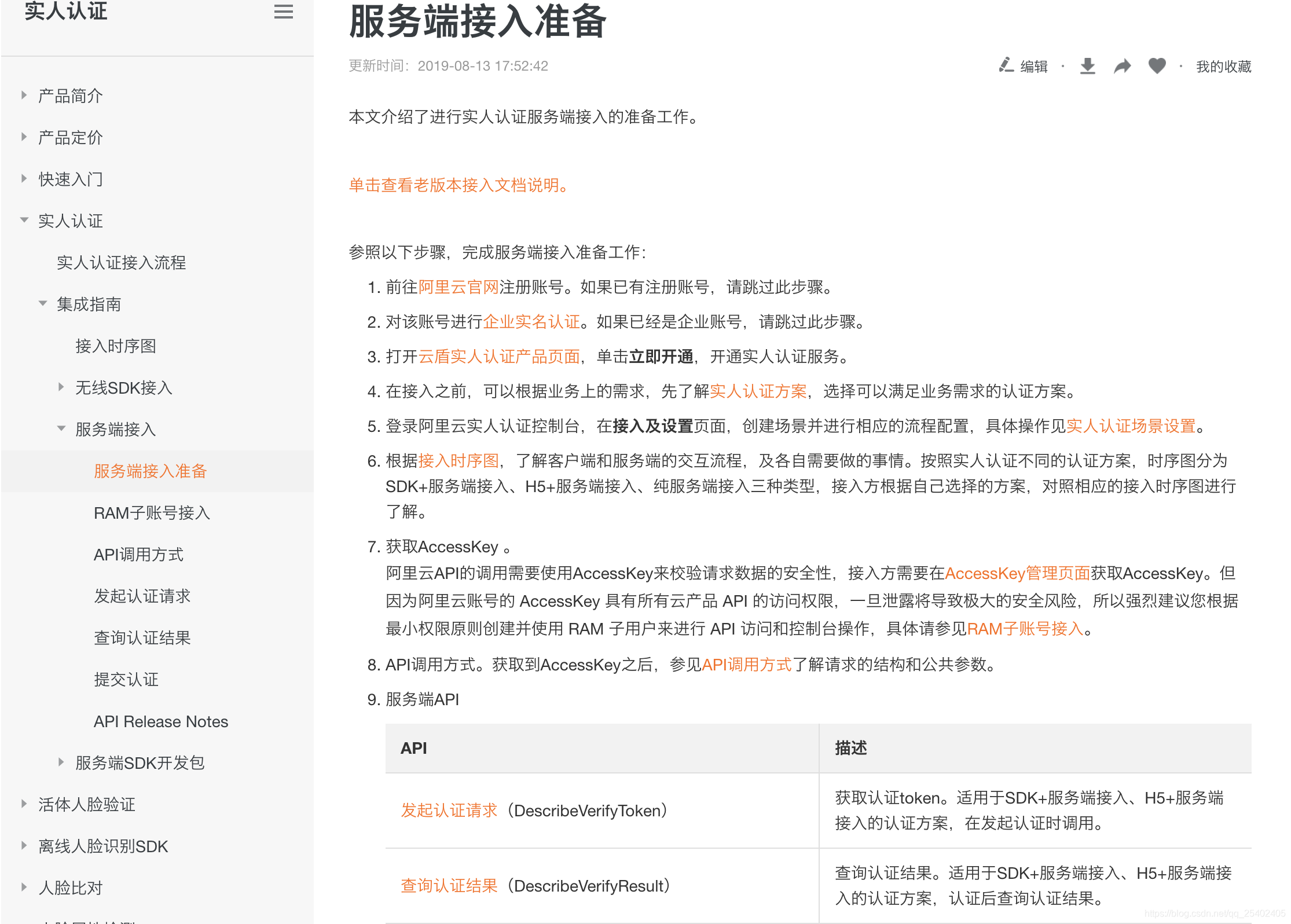Open 接入时序图 in sidebar tree
This screenshot has height=924, width=1291.
tap(116, 346)
